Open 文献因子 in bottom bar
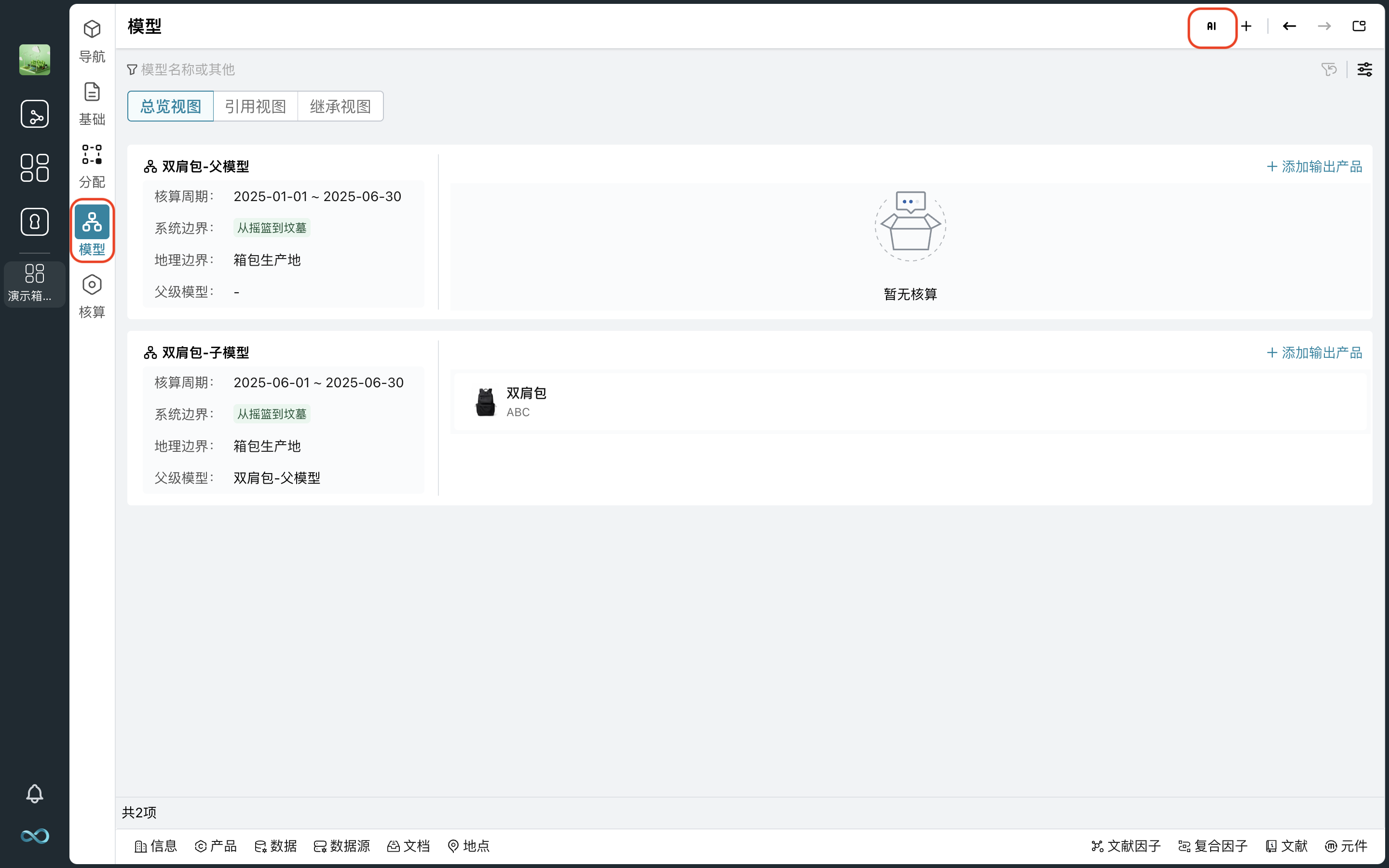1389x868 pixels. click(1126, 846)
